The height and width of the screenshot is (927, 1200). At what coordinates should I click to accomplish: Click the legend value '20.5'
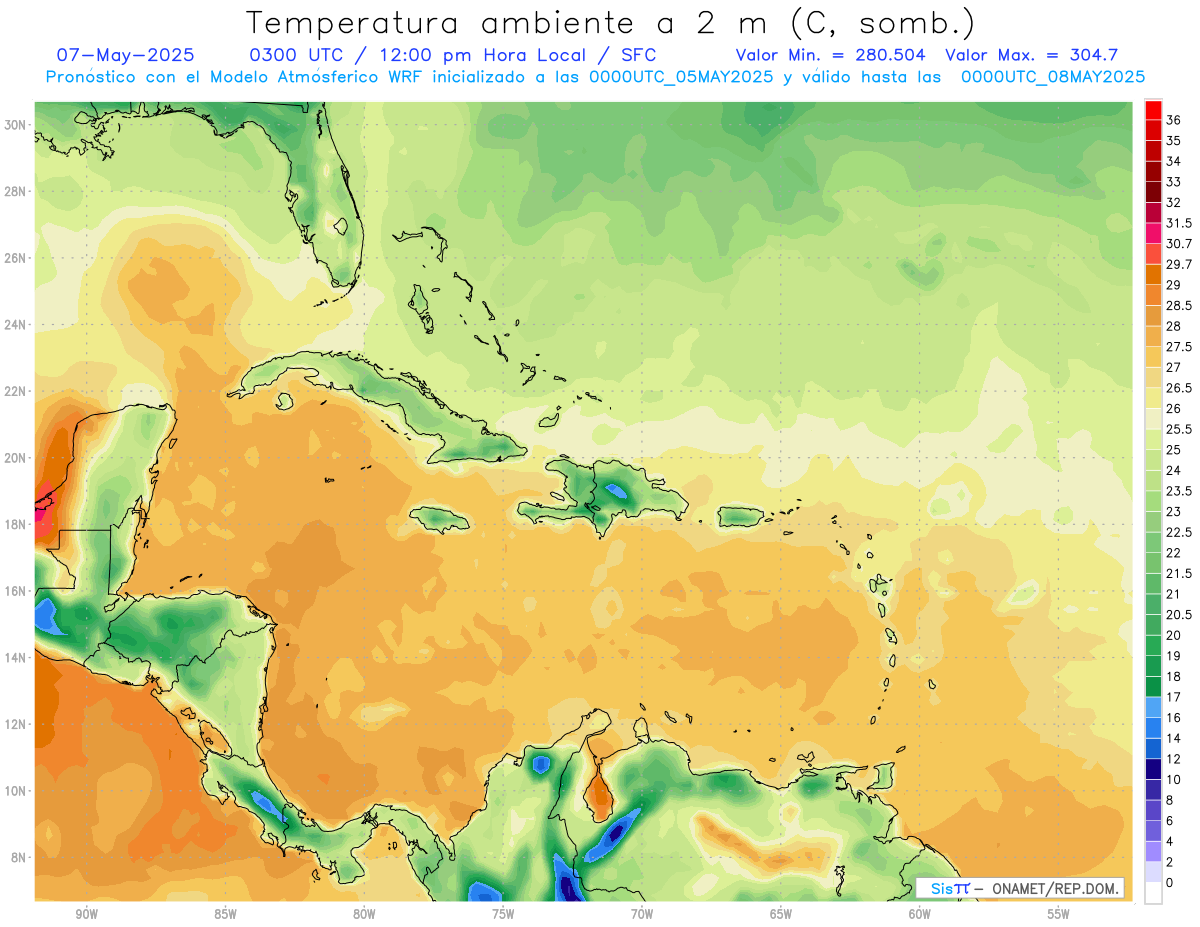tap(1179, 614)
